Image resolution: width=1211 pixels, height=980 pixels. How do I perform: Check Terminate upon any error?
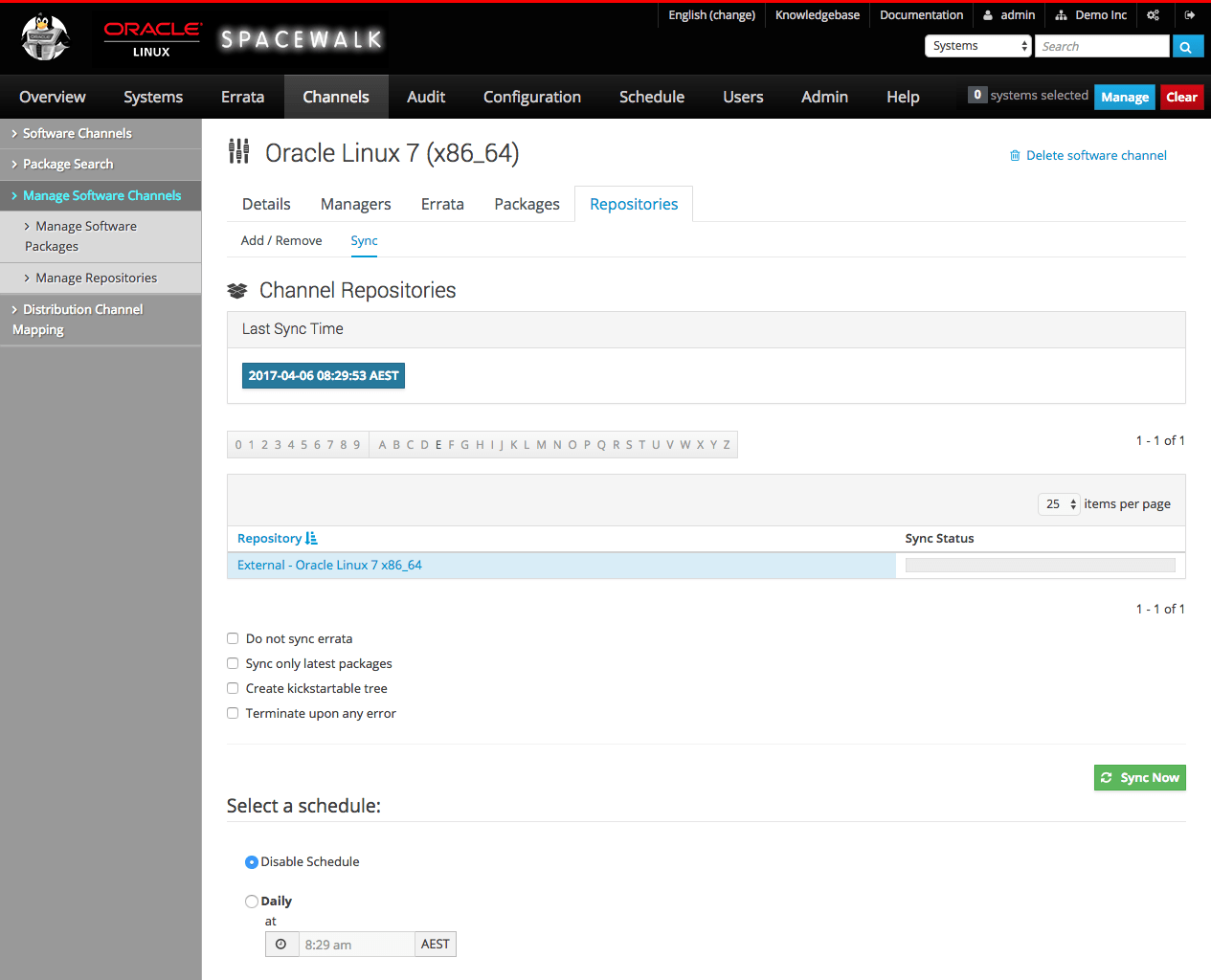tap(233, 713)
